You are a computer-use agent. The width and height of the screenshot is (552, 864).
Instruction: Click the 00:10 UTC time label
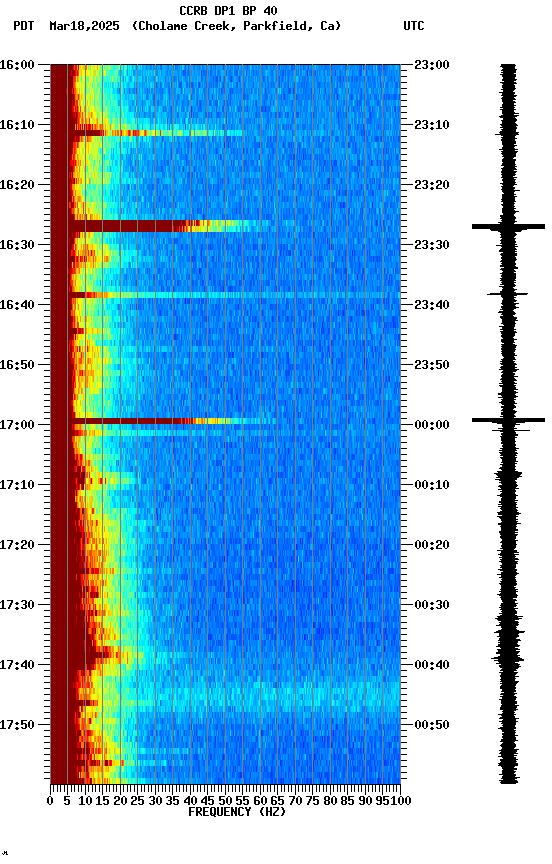[432, 485]
